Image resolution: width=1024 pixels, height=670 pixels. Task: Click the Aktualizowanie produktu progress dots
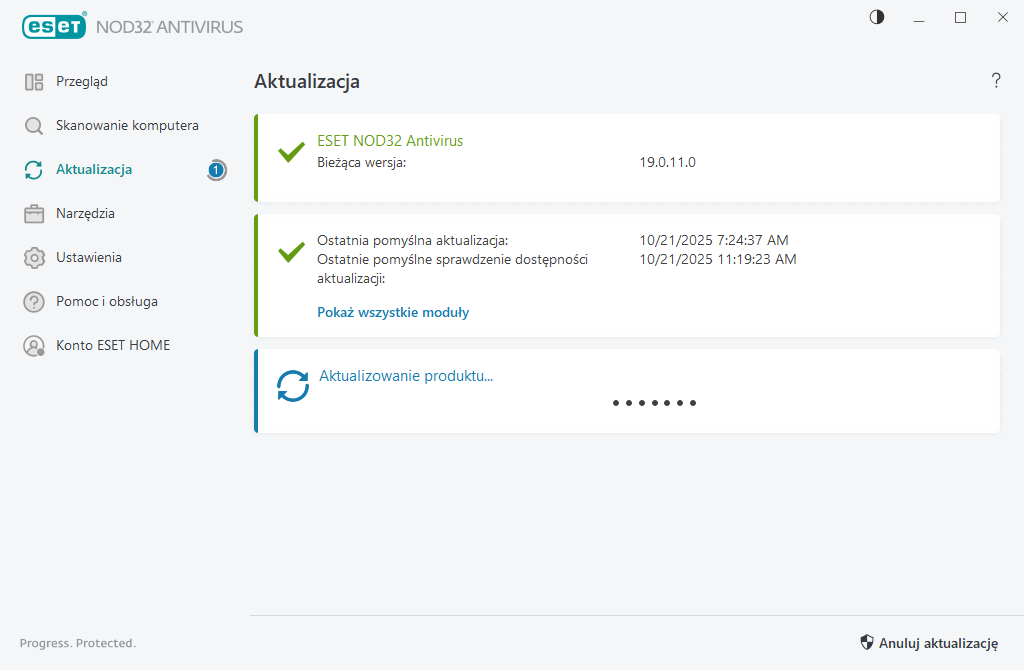pyautogui.click(x=654, y=403)
